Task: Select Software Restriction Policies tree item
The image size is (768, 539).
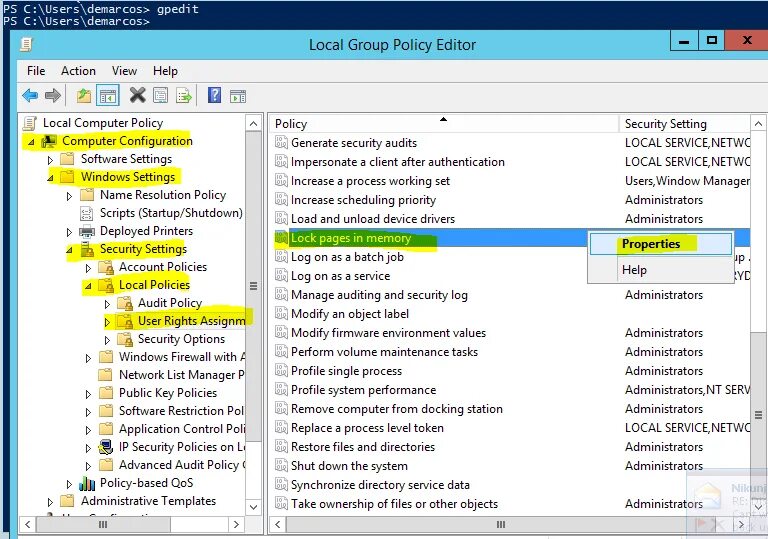Action: [x=181, y=411]
